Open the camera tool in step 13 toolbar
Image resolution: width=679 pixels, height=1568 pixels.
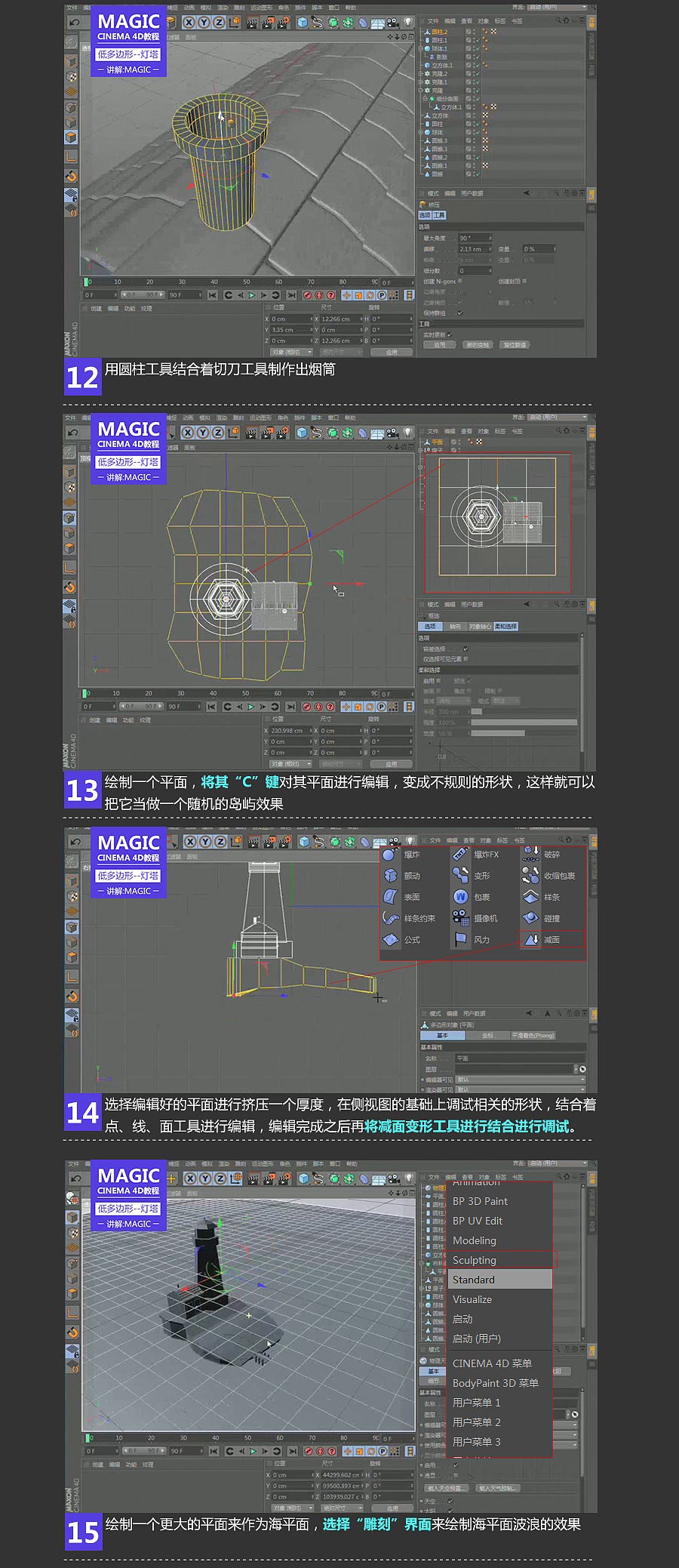pyautogui.click(x=392, y=433)
